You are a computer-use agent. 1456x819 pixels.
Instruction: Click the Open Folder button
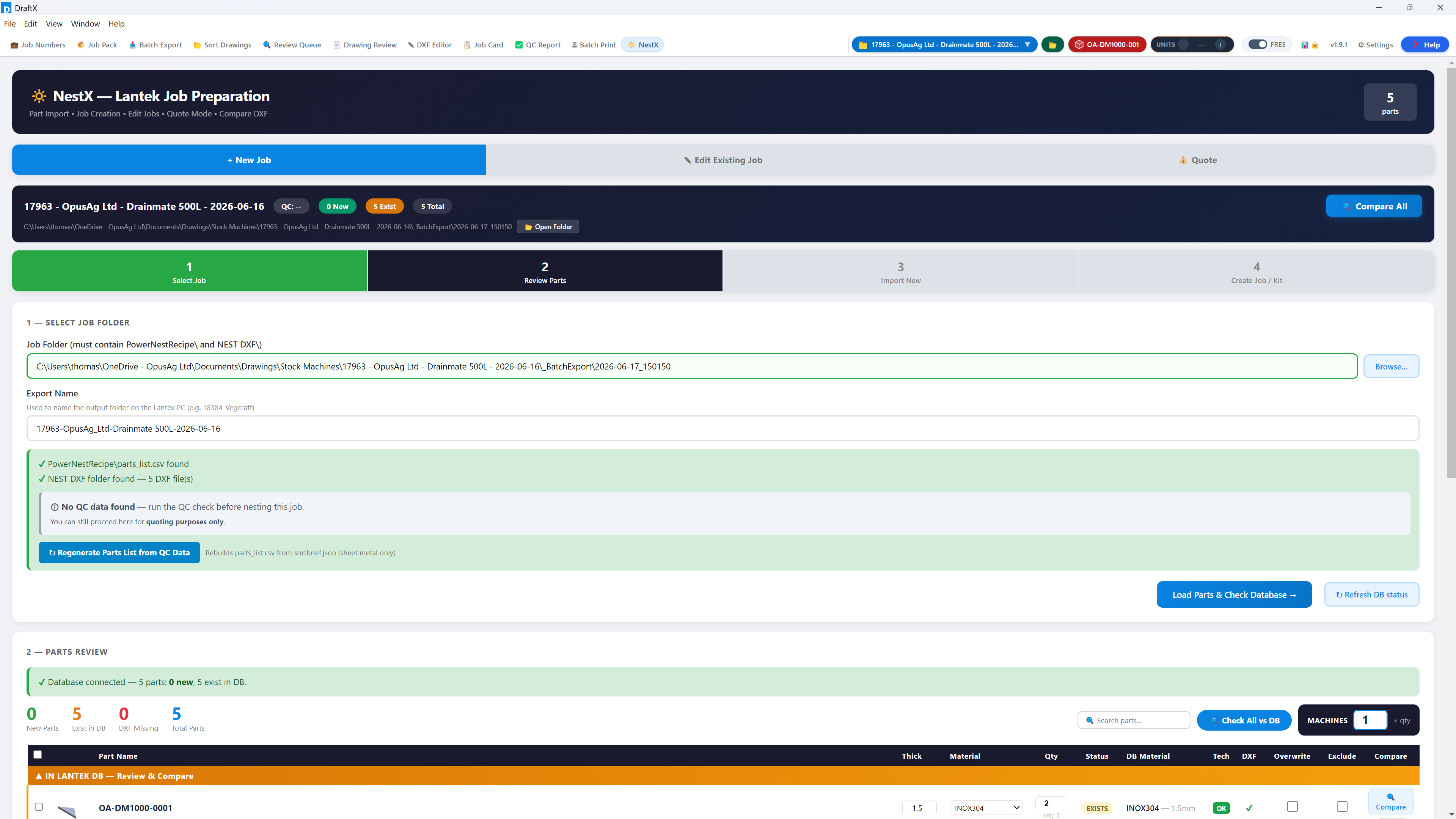(x=548, y=226)
